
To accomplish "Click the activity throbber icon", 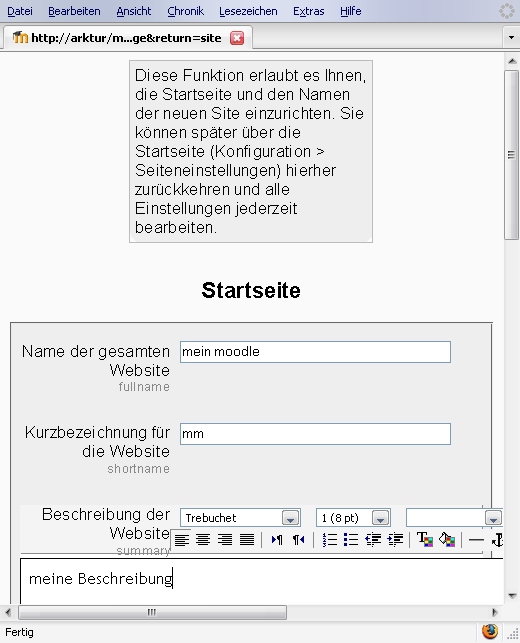I will tap(507, 11).
